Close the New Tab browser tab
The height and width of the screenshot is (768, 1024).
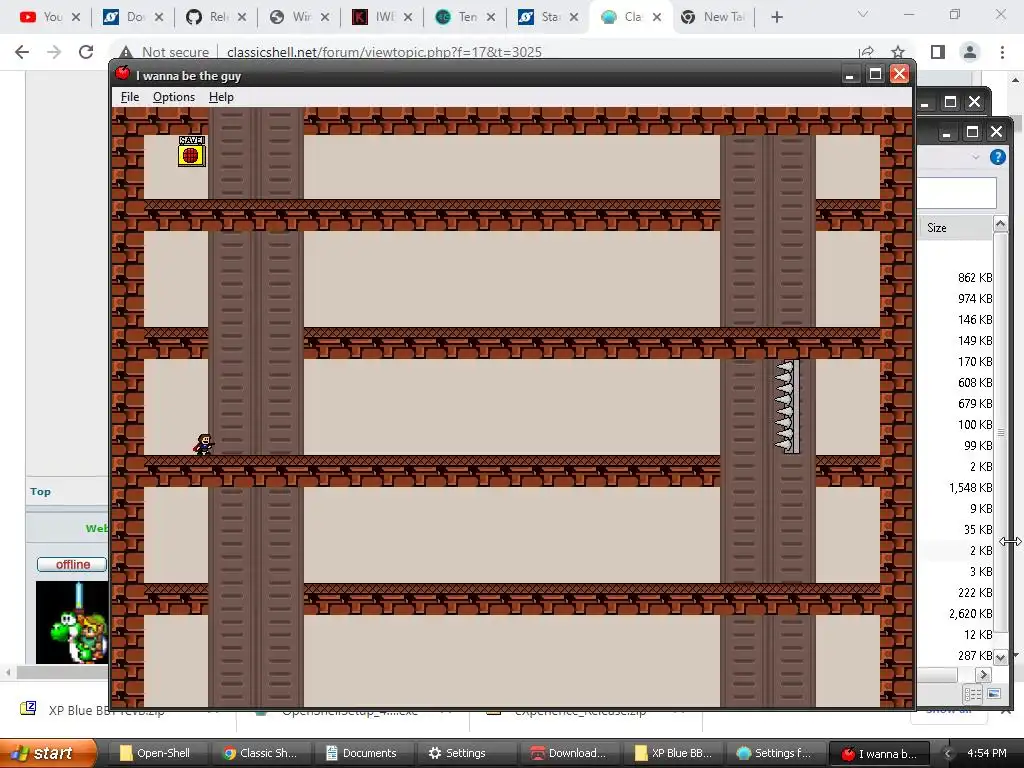tap(740, 17)
